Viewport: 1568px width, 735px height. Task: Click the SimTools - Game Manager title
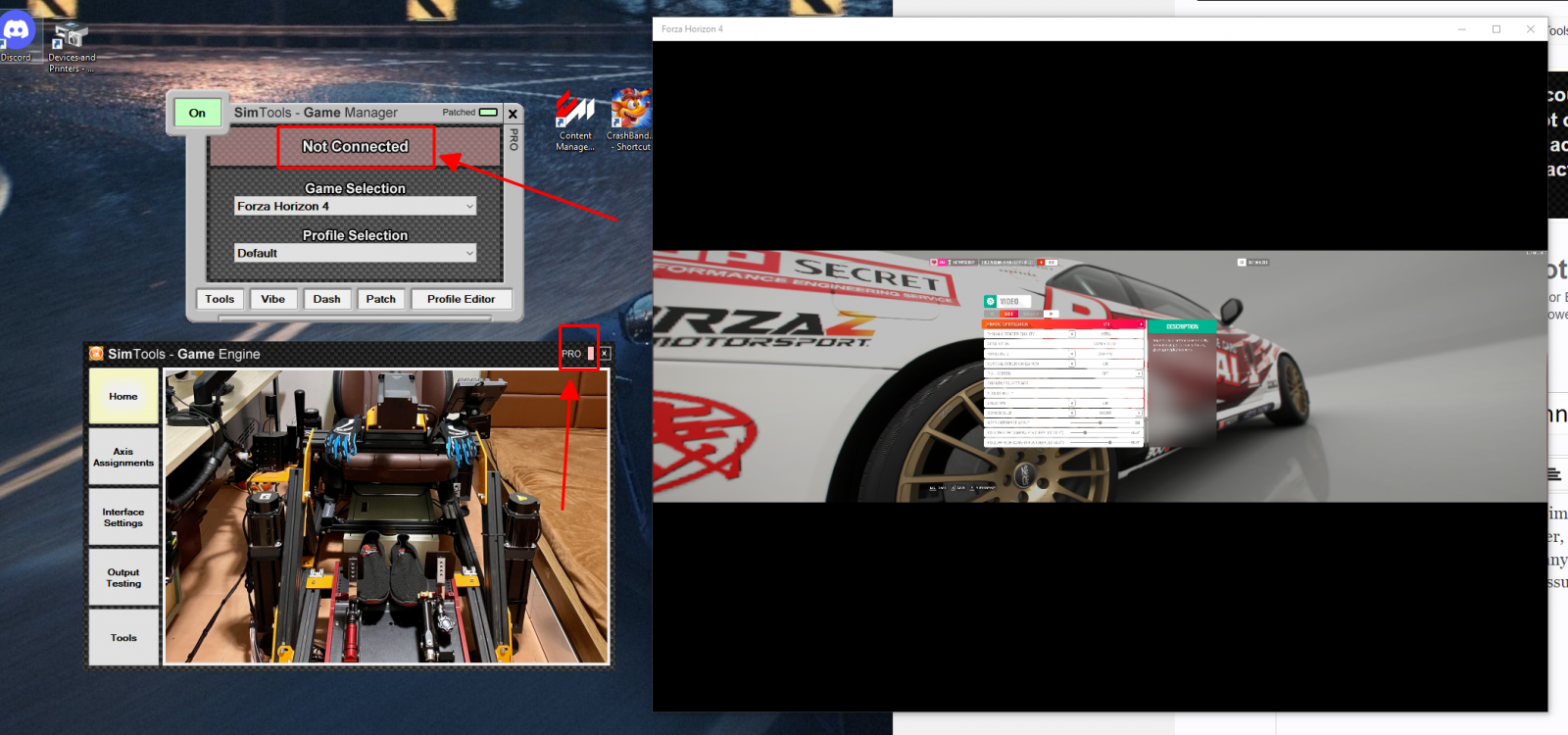[316, 113]
